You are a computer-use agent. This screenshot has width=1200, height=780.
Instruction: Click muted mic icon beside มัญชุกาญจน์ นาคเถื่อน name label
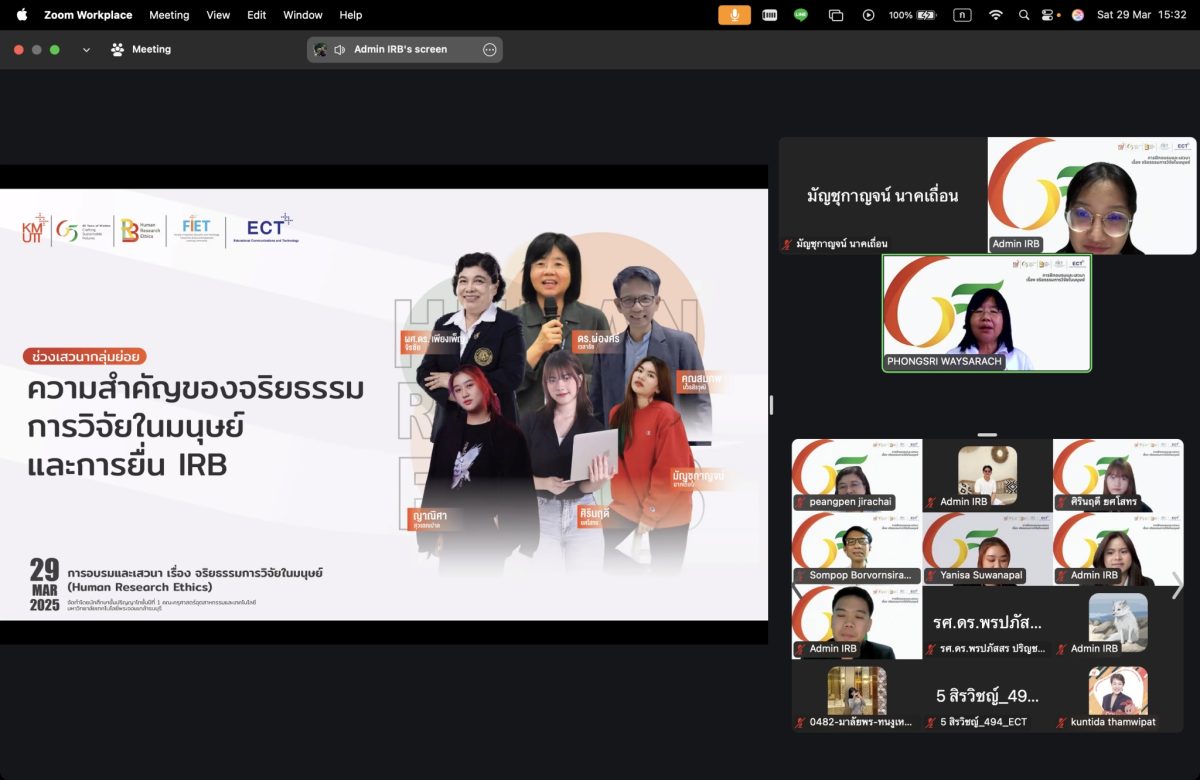pos(788,244)
